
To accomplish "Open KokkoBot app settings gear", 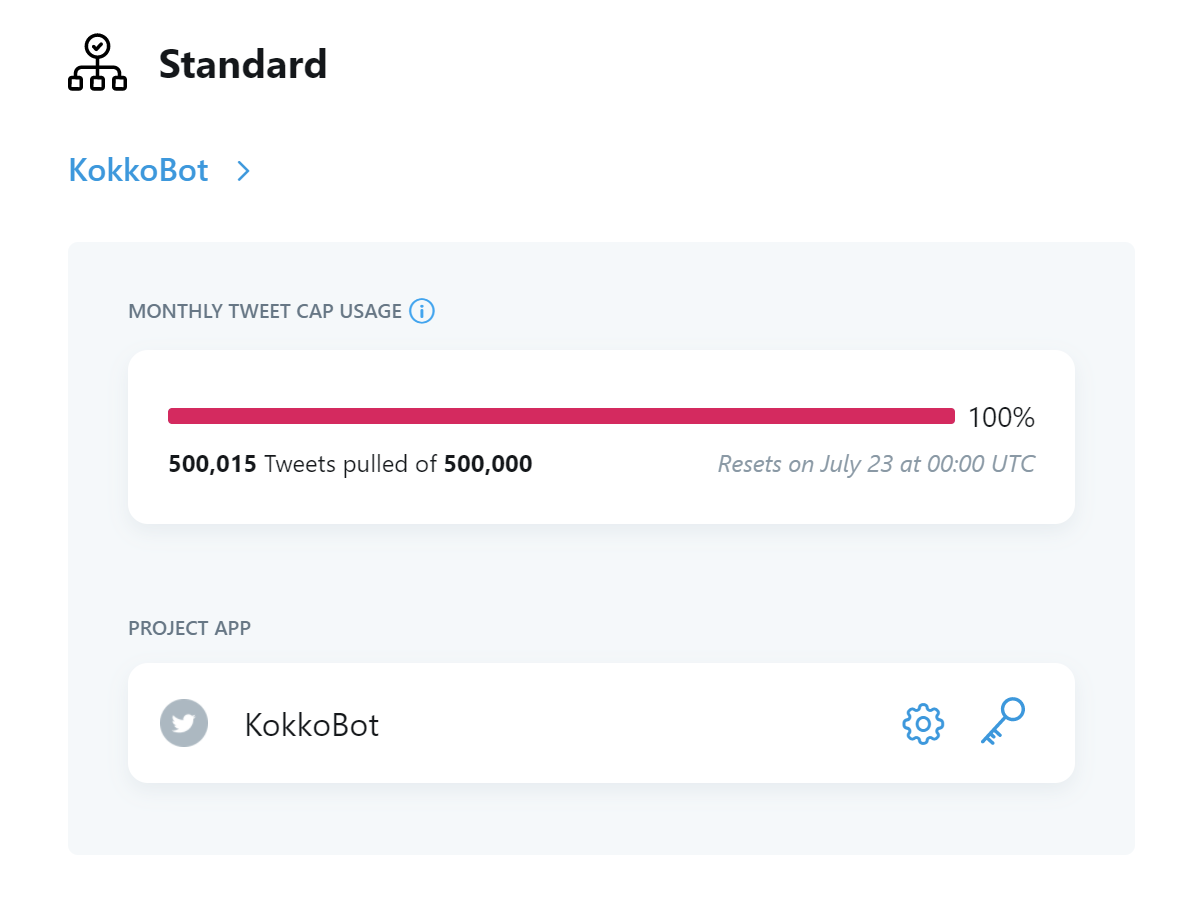I will [x=923, y=724].
